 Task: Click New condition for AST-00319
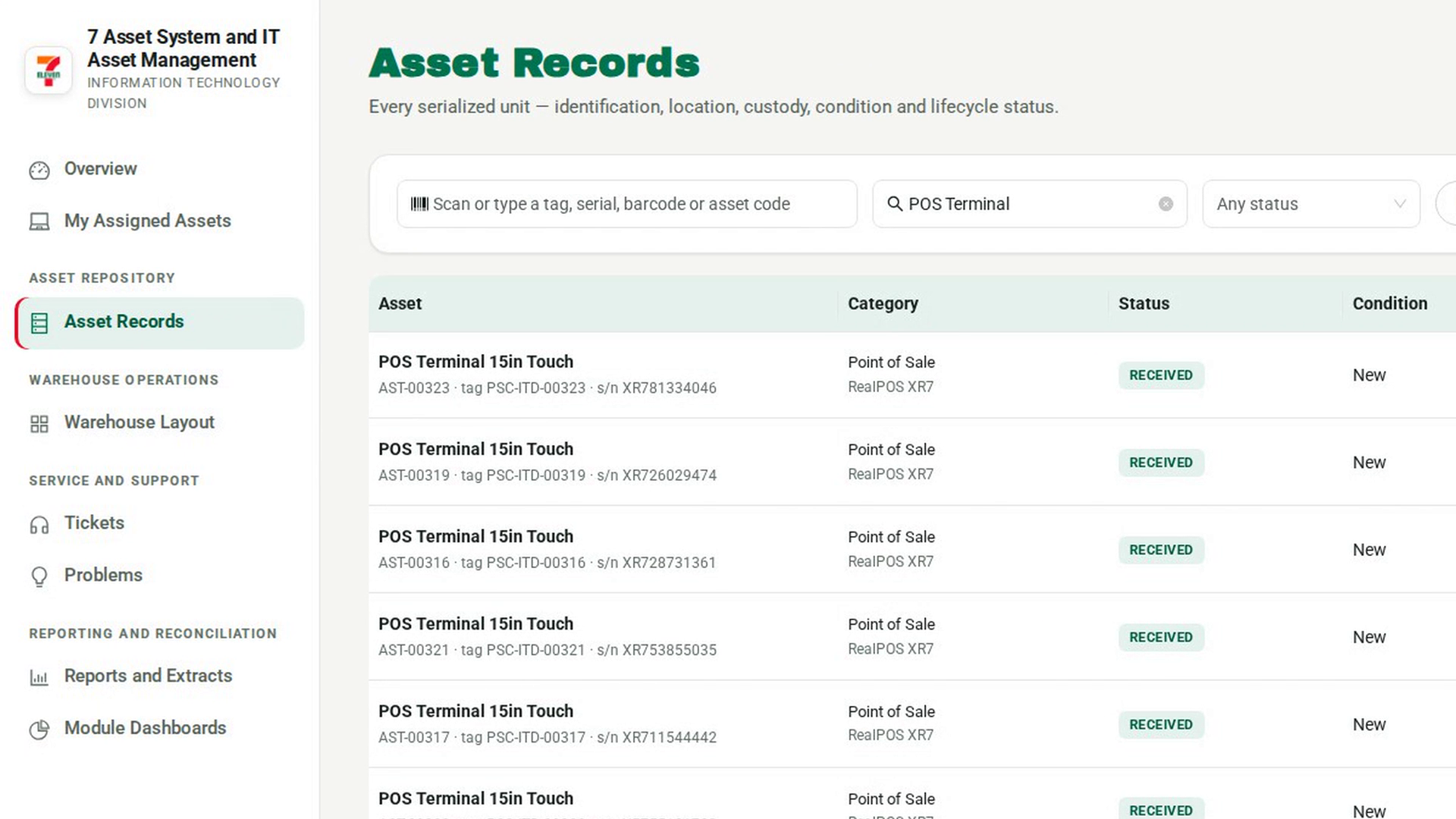[x=1369, y=463]
